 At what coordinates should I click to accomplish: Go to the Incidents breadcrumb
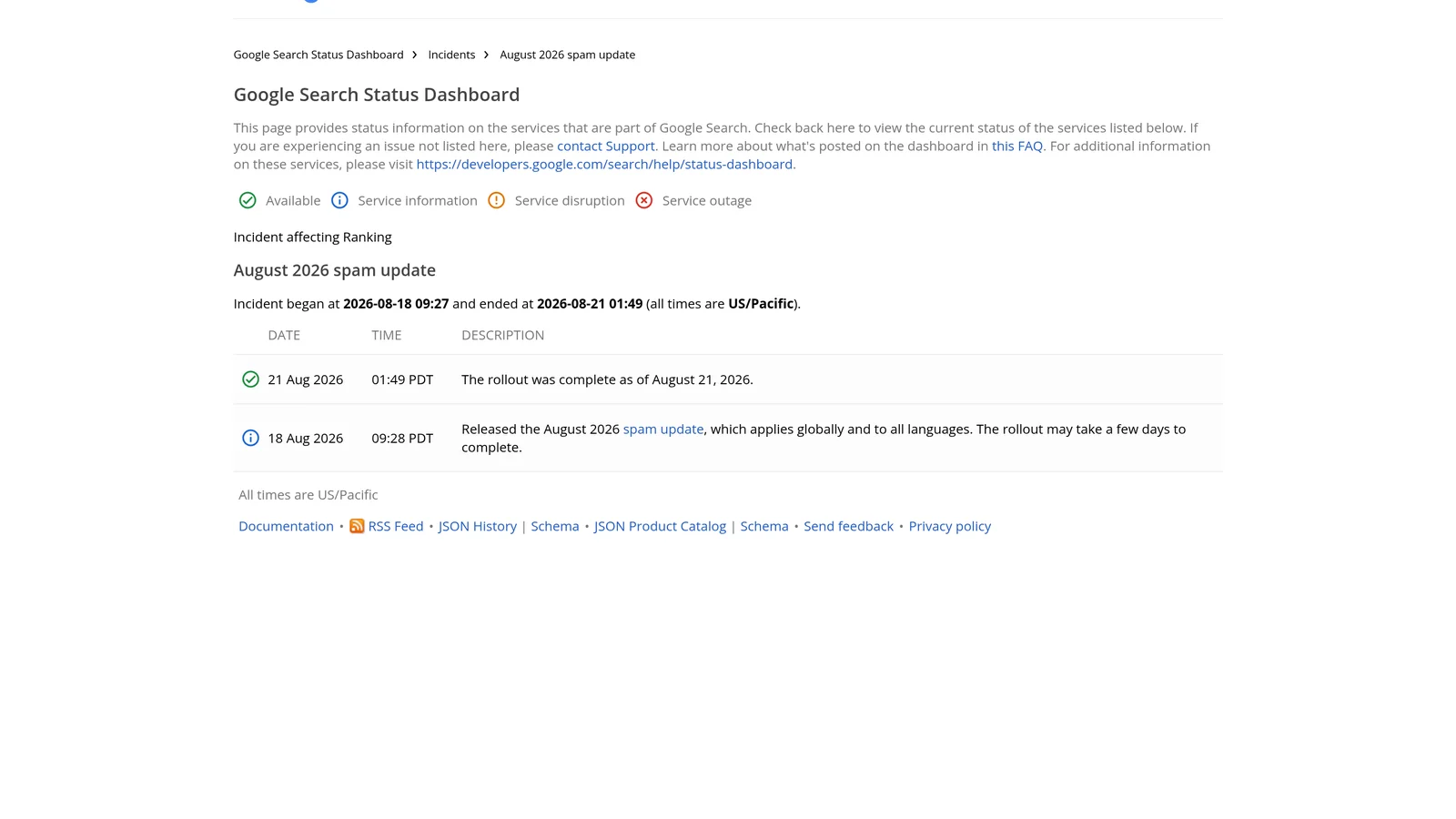(451, 55)
